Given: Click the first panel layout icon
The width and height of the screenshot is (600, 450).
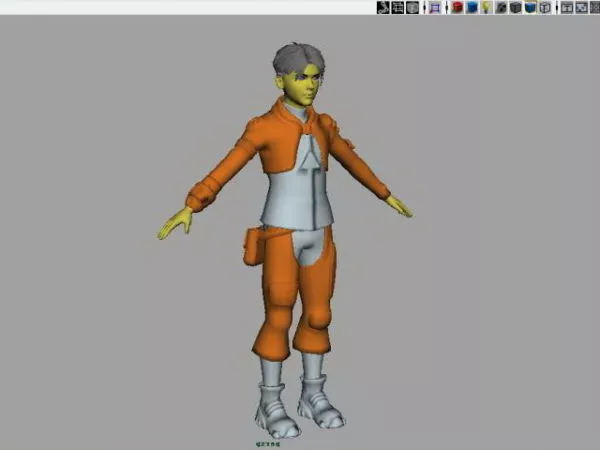Looking at the screenshot, I should (567, 7).
